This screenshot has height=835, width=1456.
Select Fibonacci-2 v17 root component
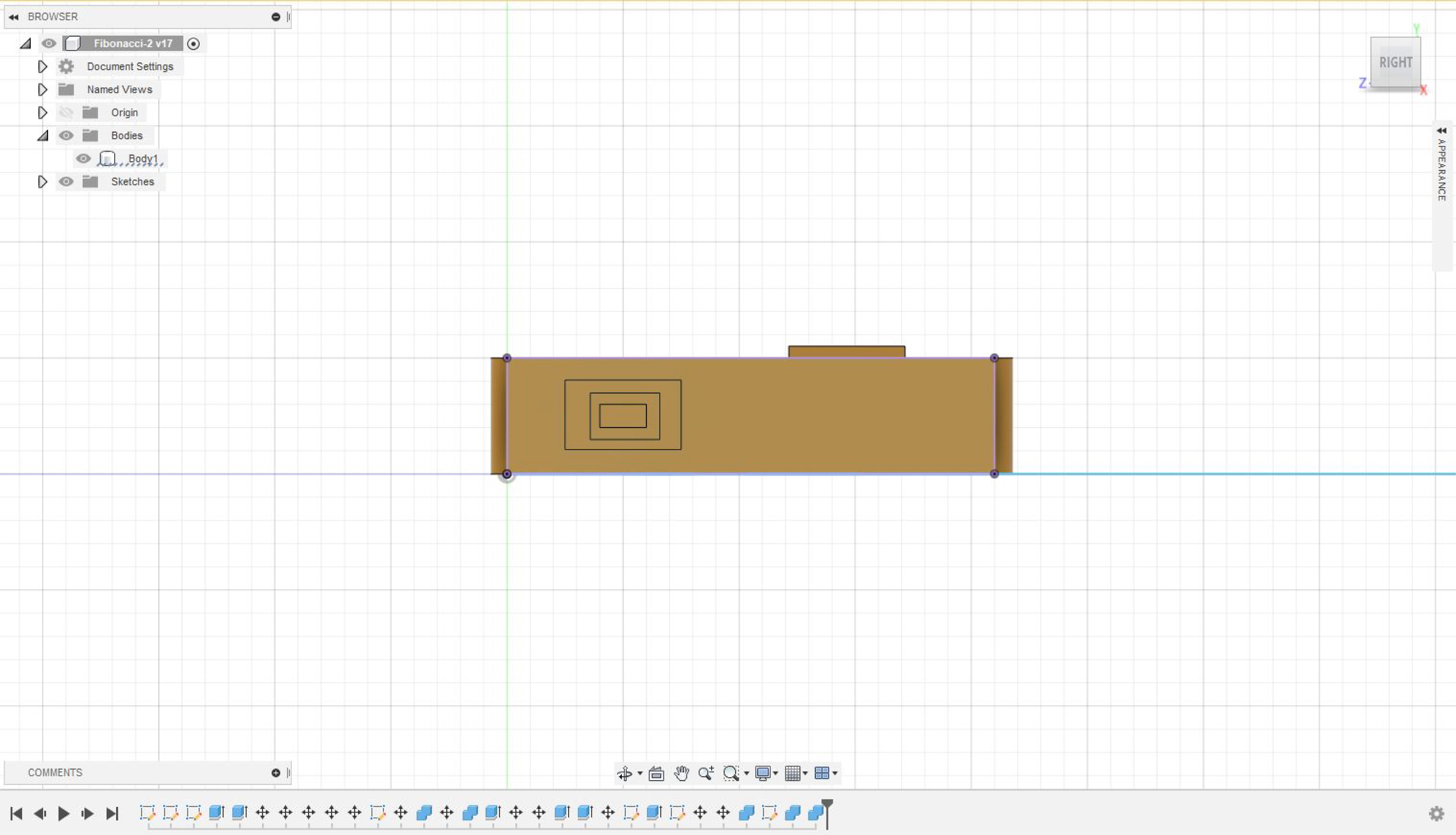tap(133, 44)
